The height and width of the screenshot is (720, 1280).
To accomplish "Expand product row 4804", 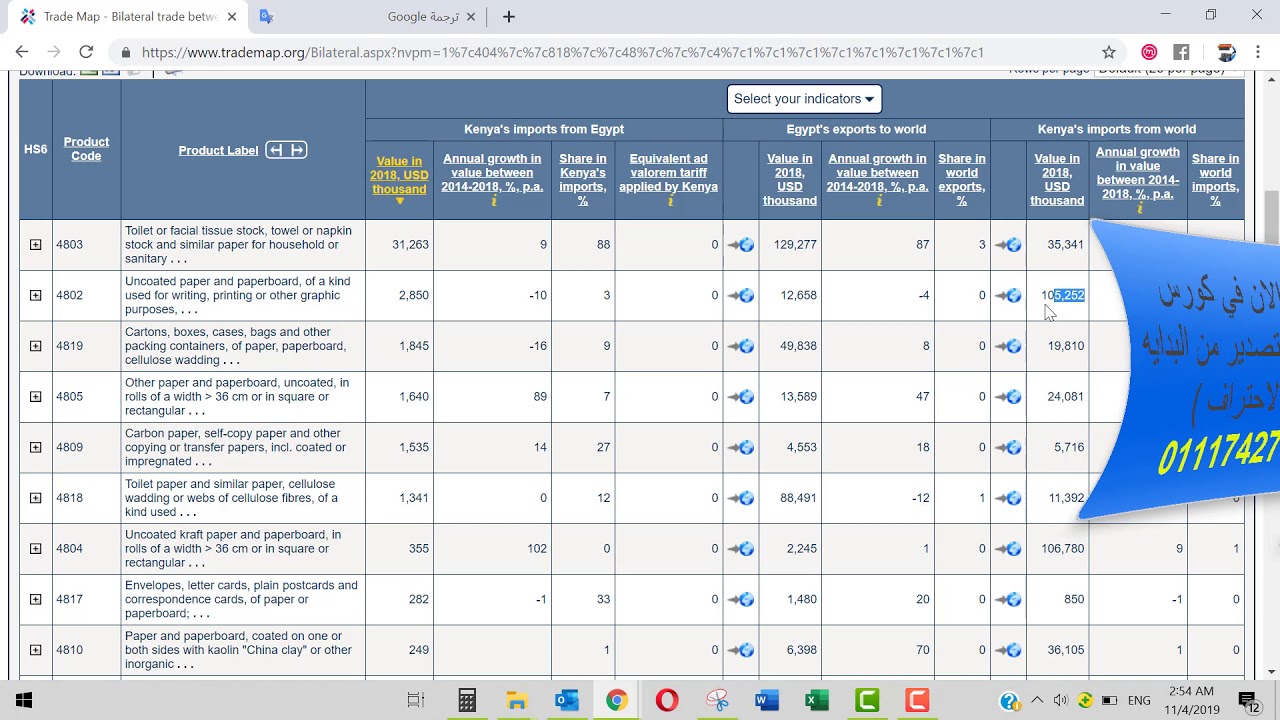I will [36, 549].
